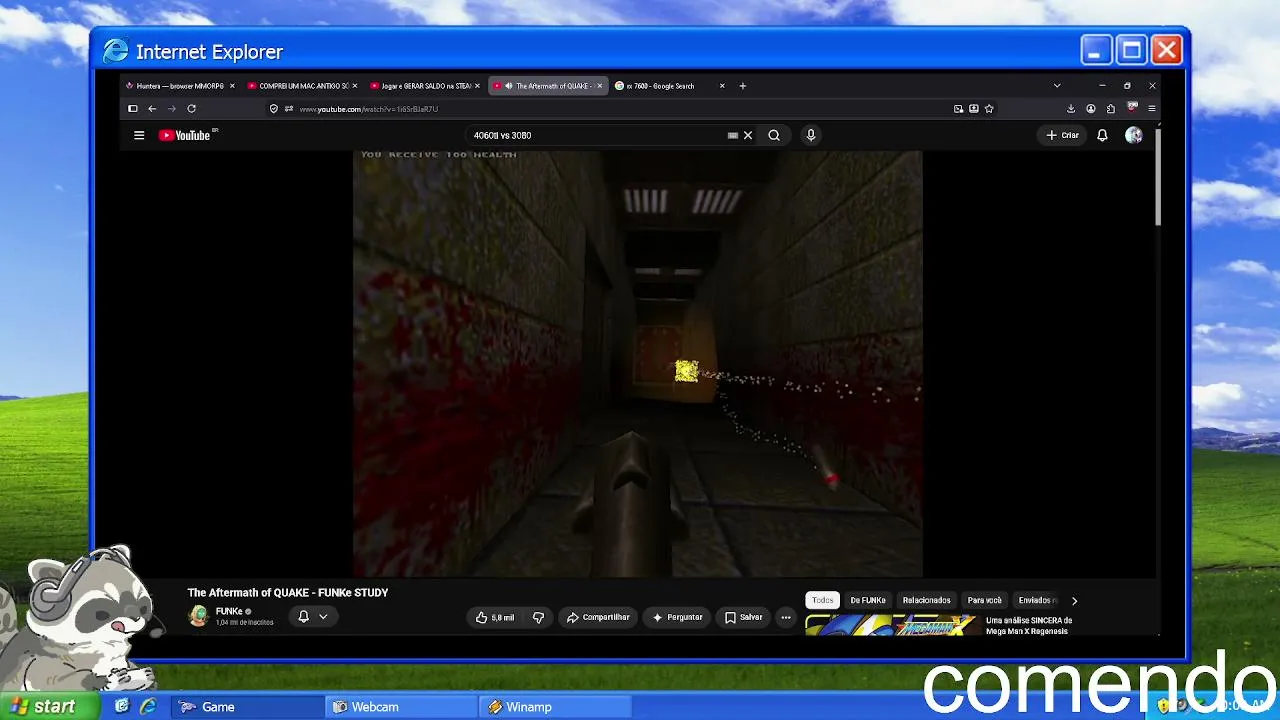Switch to COMPREI UM MAC ANTIGO tab
Viewport: 1280px width, 720px height.
click(x=302, y=86)
